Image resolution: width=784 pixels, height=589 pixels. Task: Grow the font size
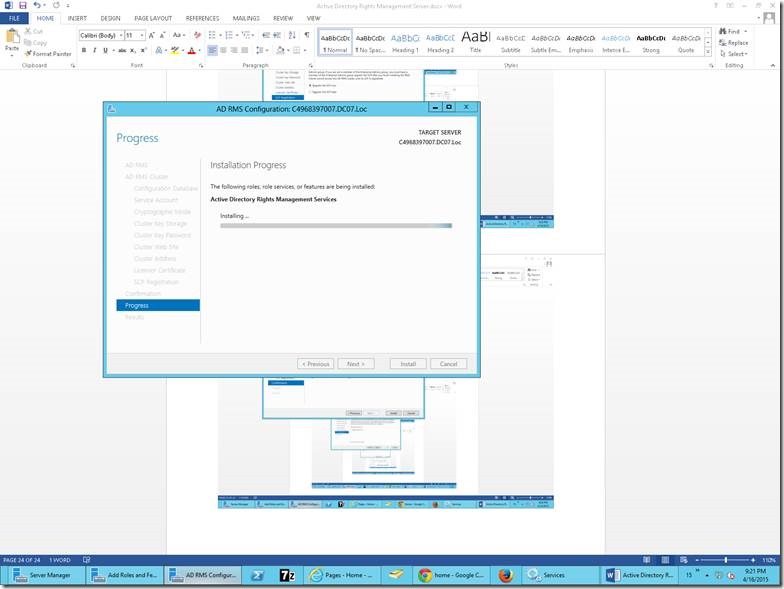[152, 36]
